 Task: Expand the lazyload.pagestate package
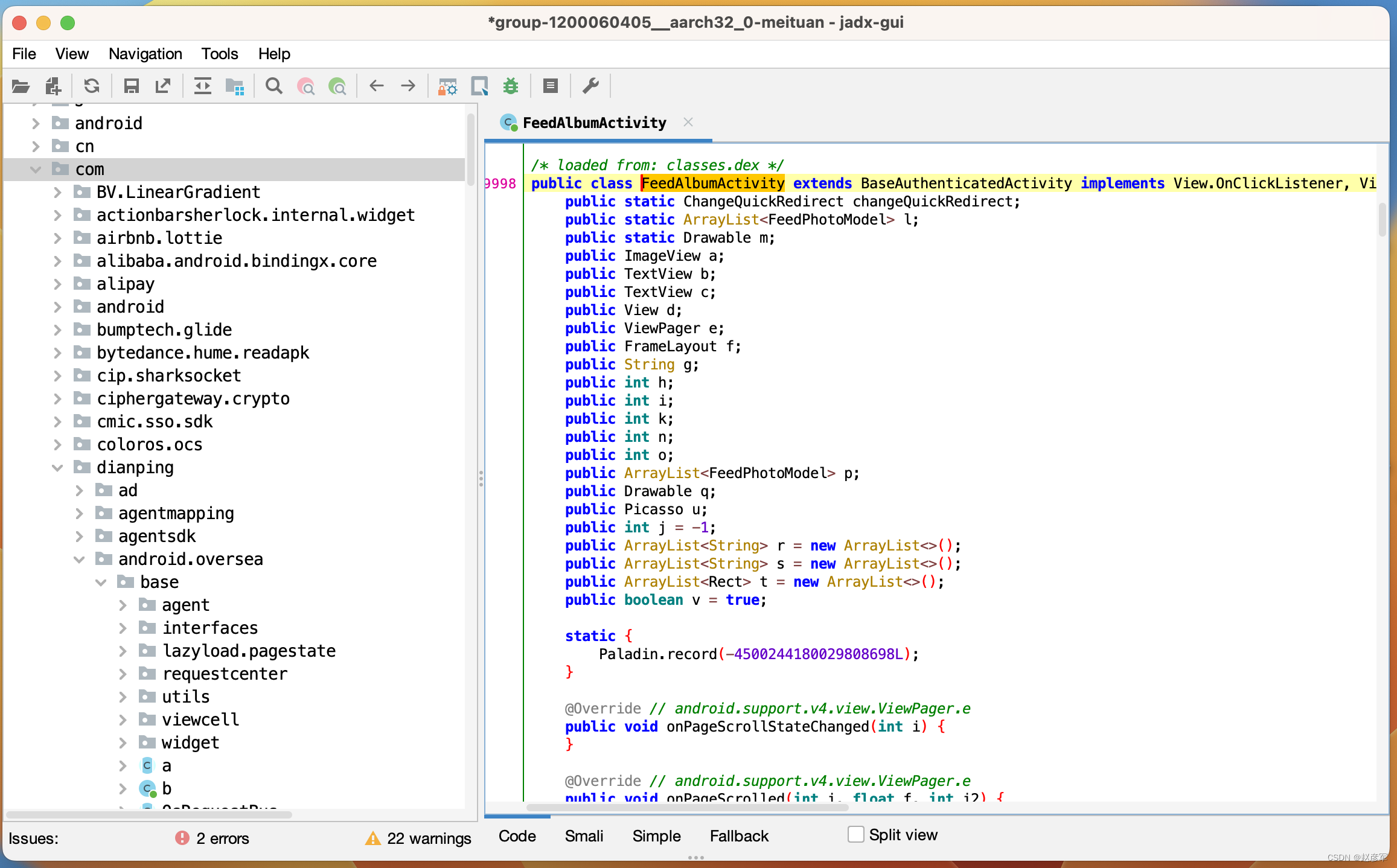123,651
